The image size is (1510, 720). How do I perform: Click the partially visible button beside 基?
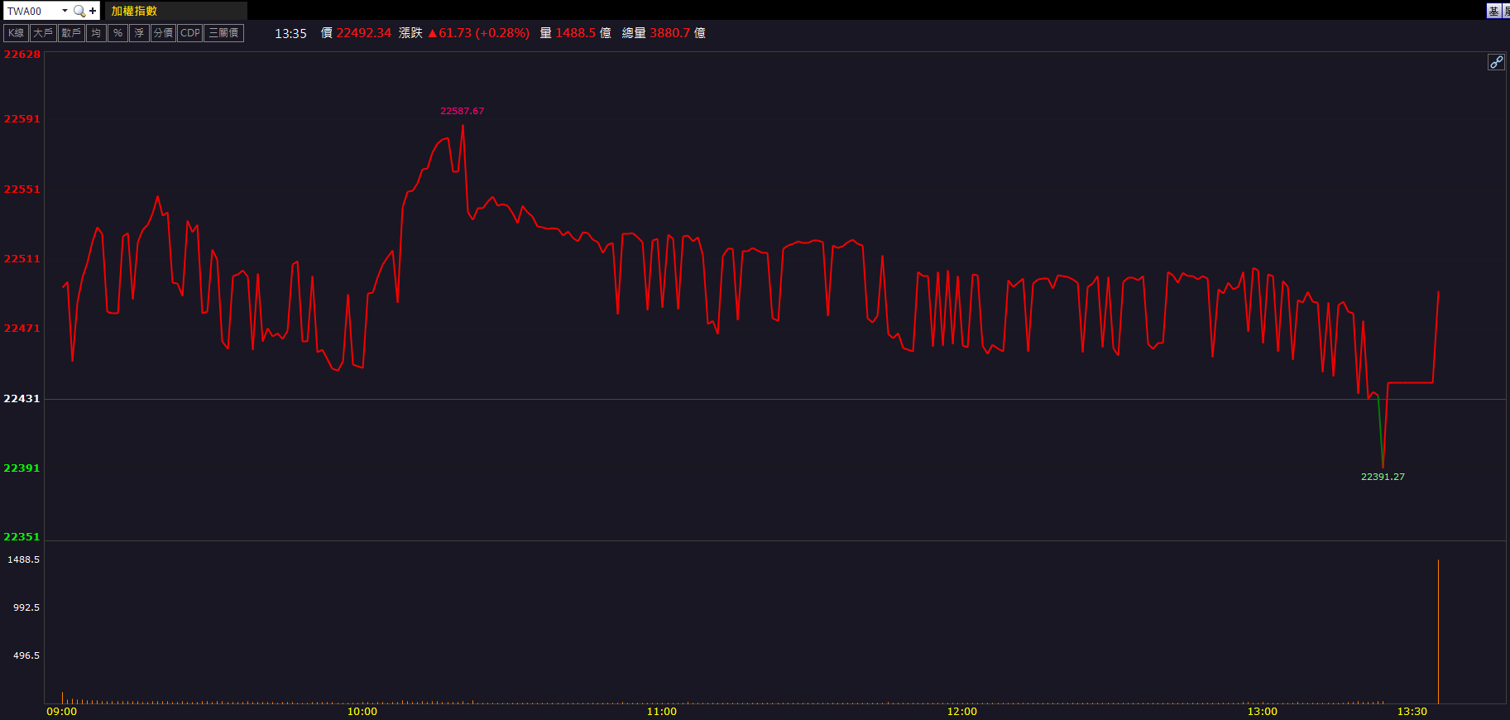1506,10
